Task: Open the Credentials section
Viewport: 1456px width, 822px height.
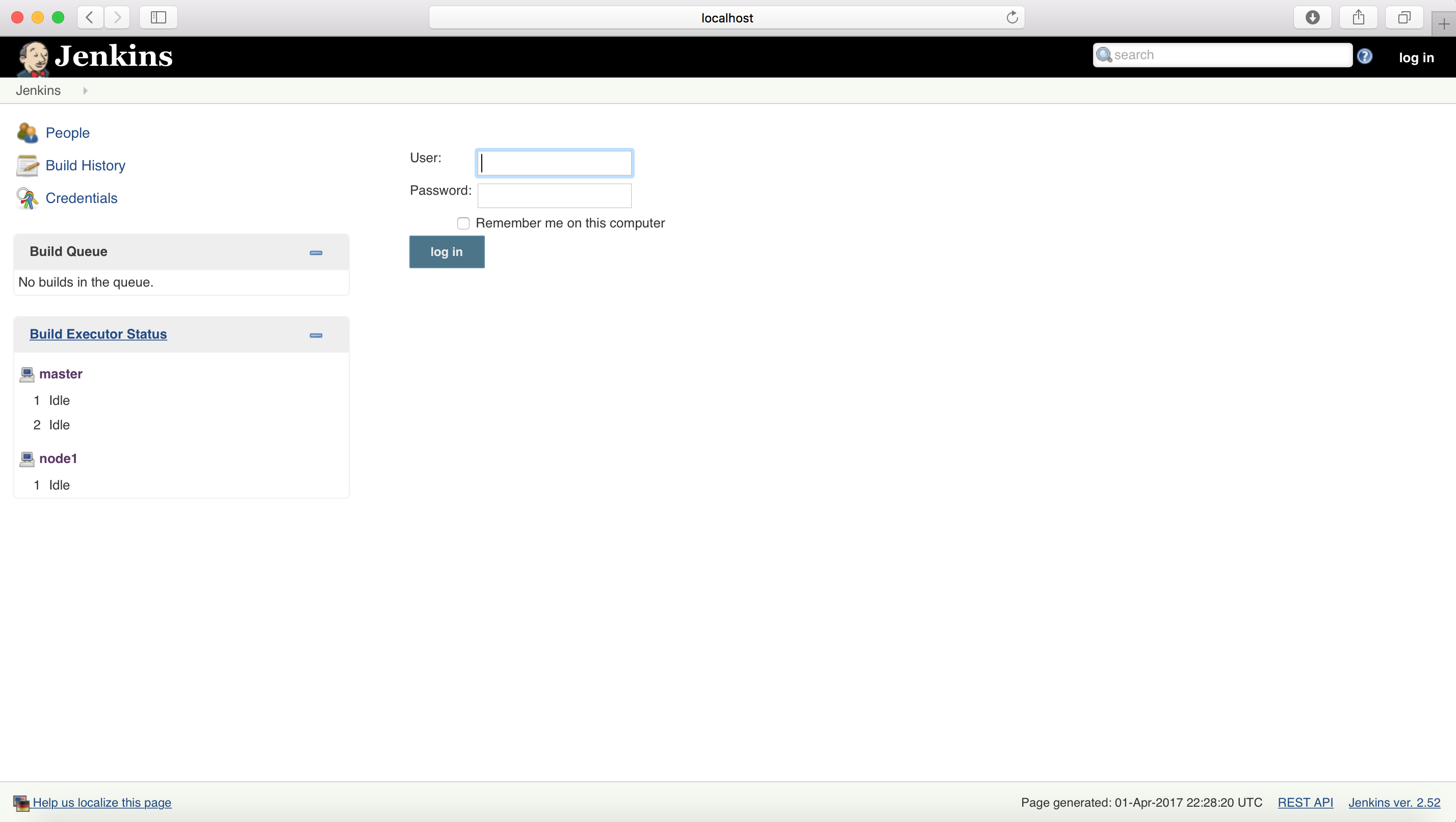Action: (x=81, y=197)
